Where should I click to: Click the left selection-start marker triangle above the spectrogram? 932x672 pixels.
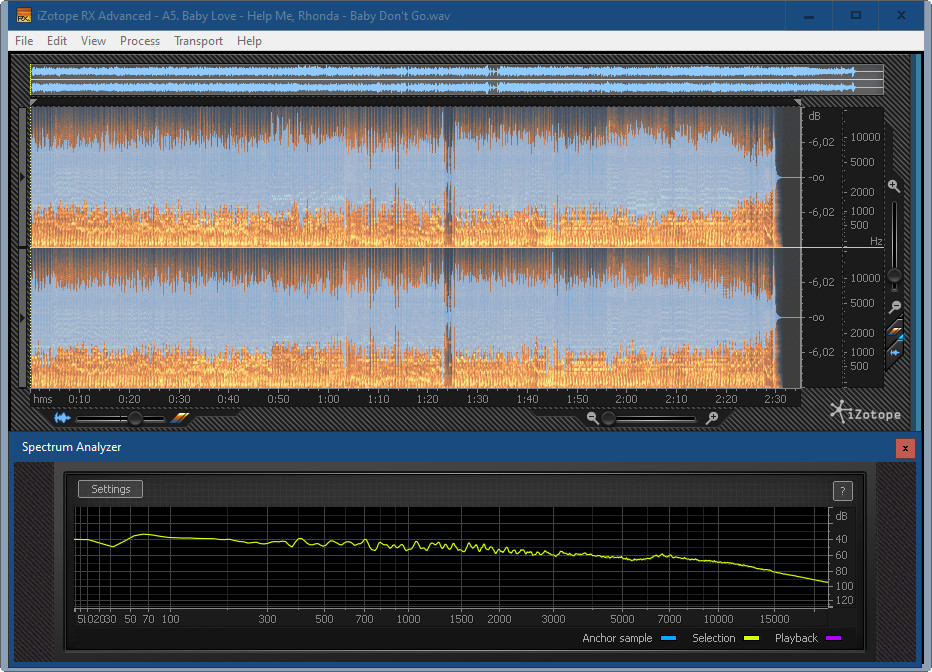[x=33, y=103]
